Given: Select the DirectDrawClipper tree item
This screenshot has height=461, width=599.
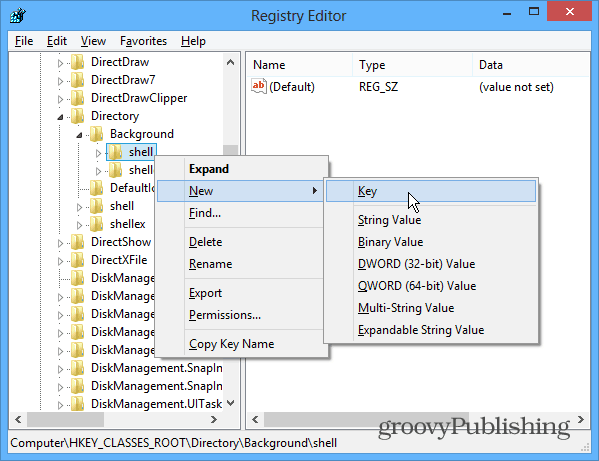Looking at the screenshot, I should [139, 98].
